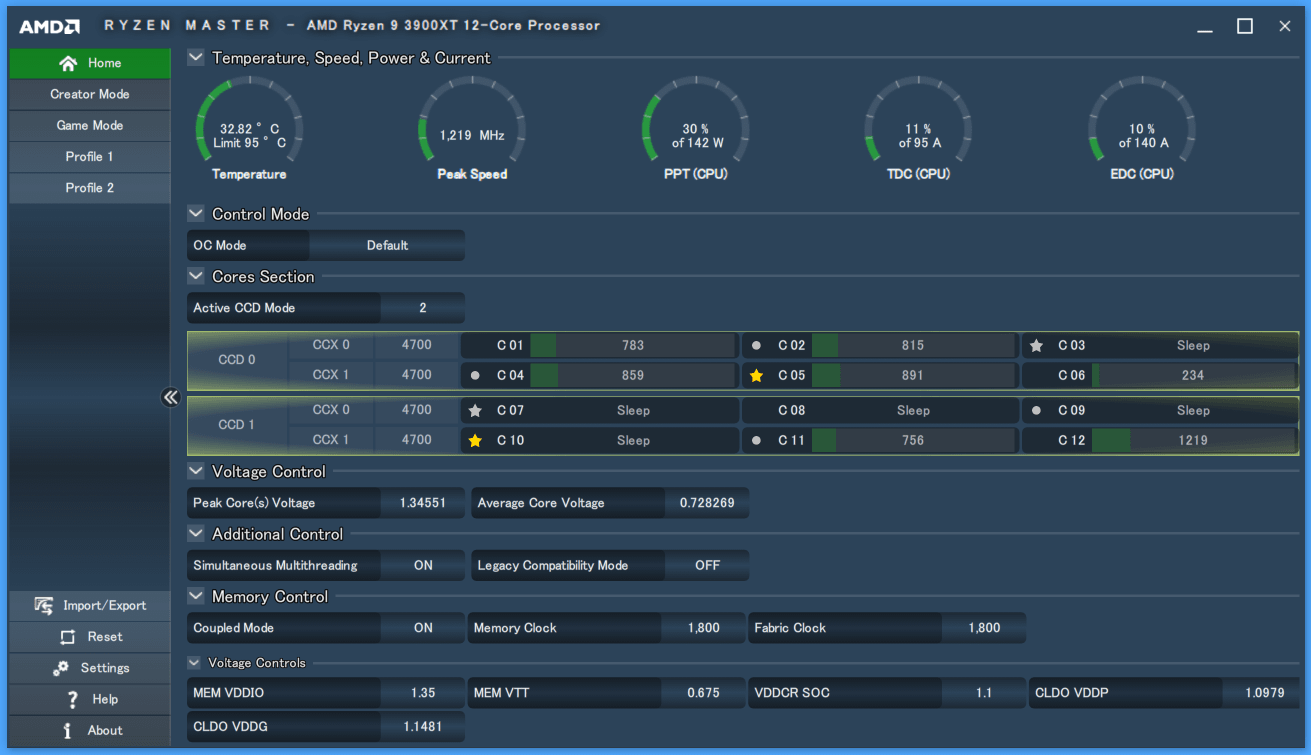Select Profile 1 in sidebar
The width and height of the screenshot is (1311, 755).
pyautogui.click(x=90, y=156)
